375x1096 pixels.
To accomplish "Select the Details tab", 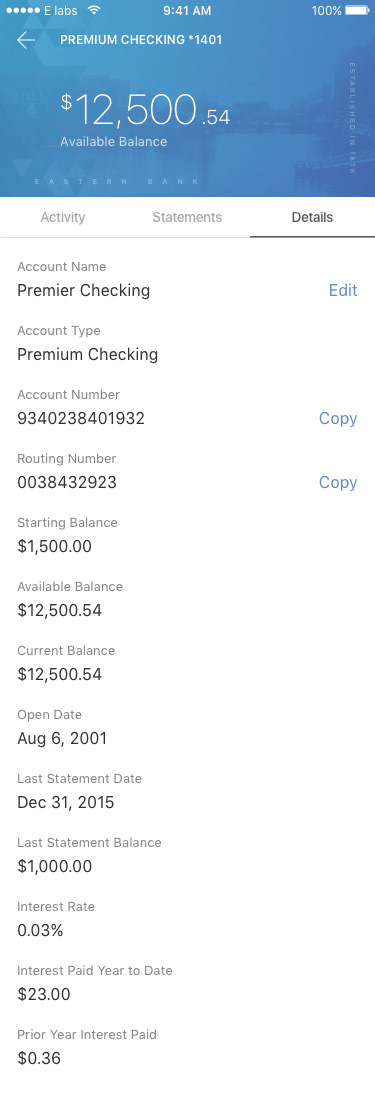I will 312,217.
